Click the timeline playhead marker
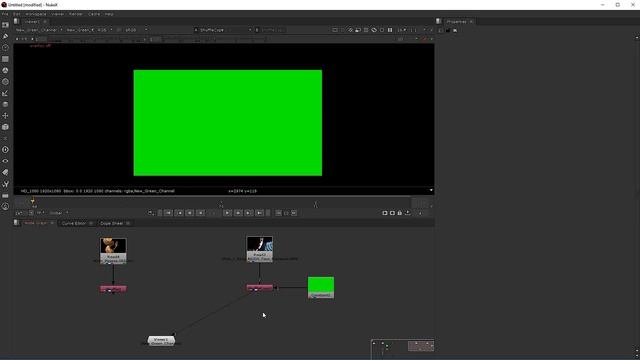 coord(33,201)
